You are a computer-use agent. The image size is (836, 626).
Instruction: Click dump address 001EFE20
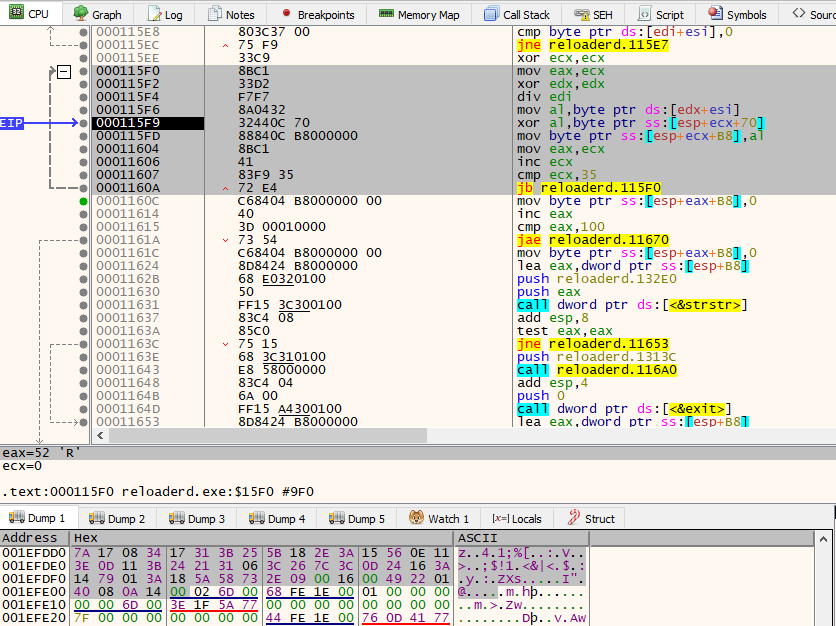34,618
